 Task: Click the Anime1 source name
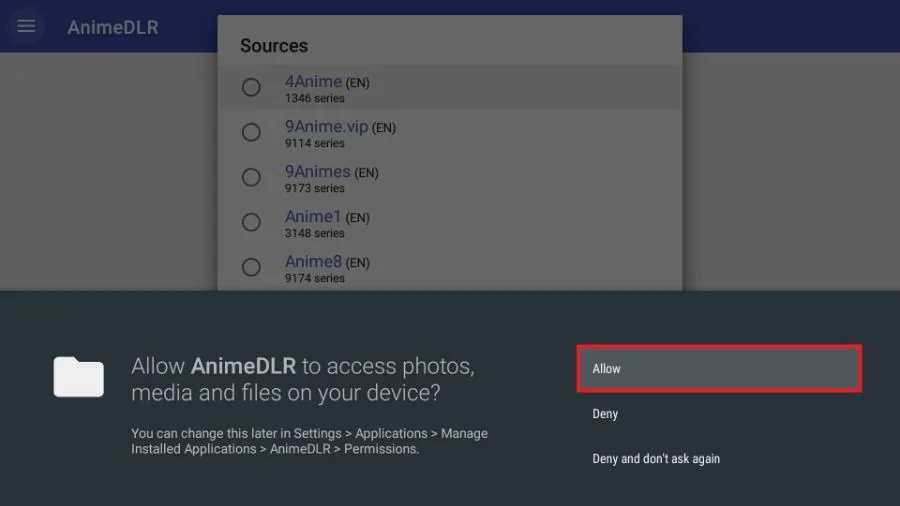[313, 217]
